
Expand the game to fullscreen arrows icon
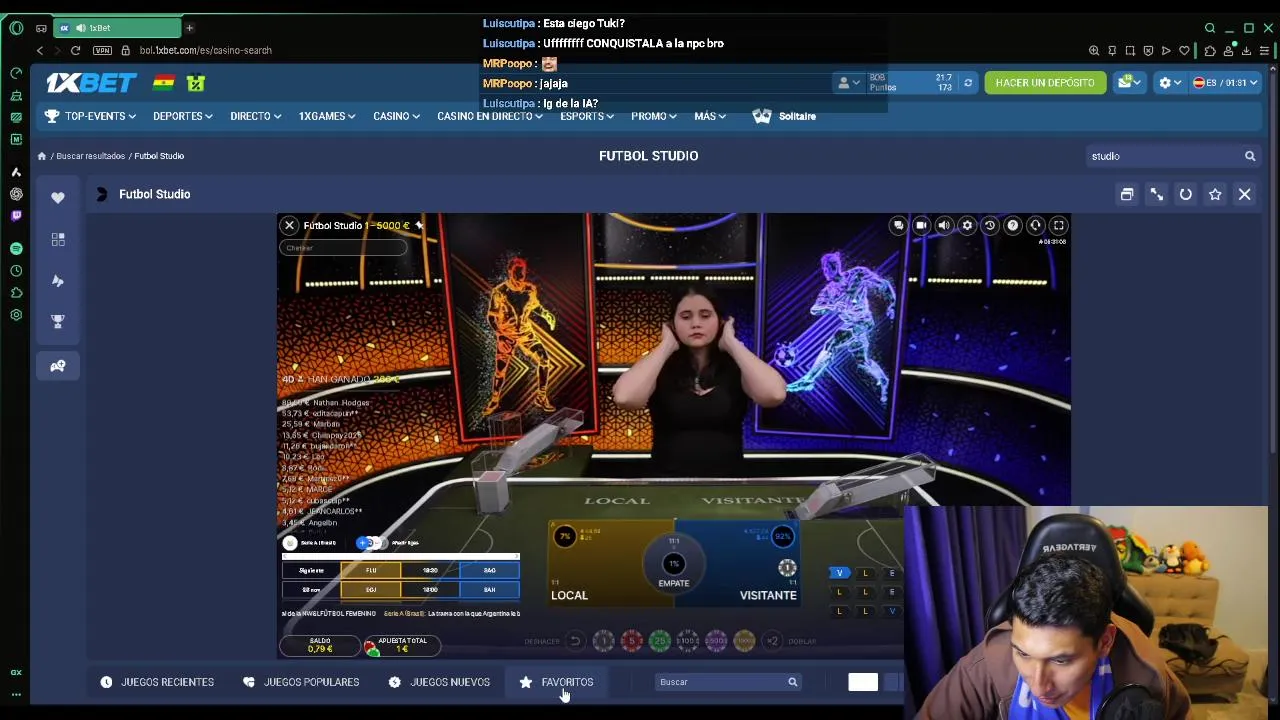pos(1156,194)
